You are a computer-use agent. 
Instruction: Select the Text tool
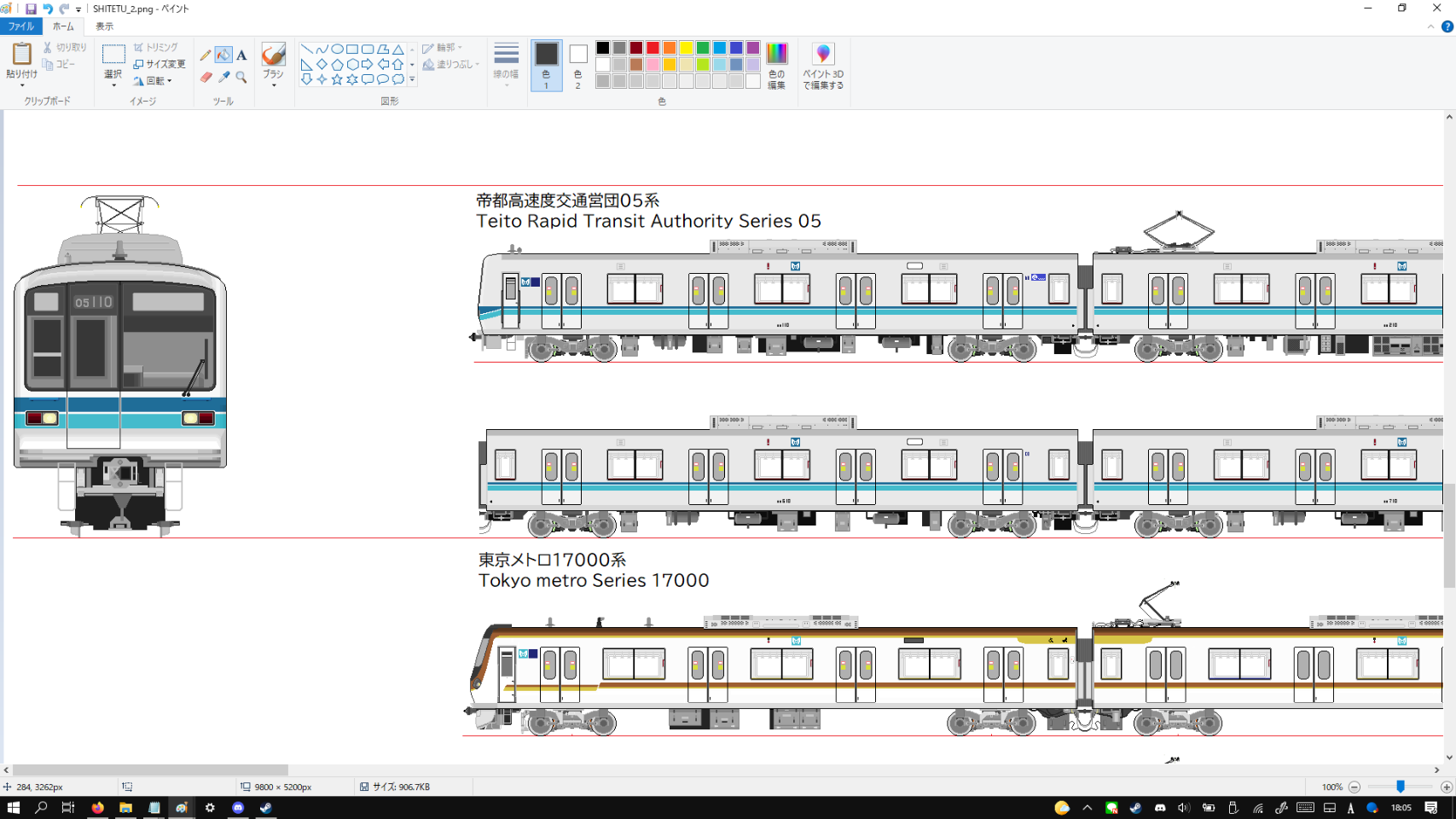(x=241, y=55)
